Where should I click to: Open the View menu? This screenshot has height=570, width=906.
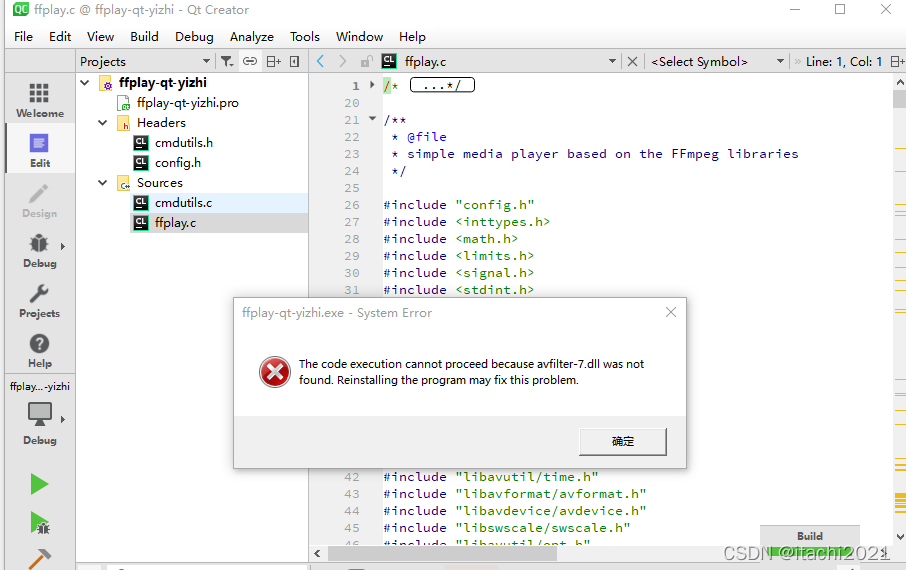pos(101,36)
